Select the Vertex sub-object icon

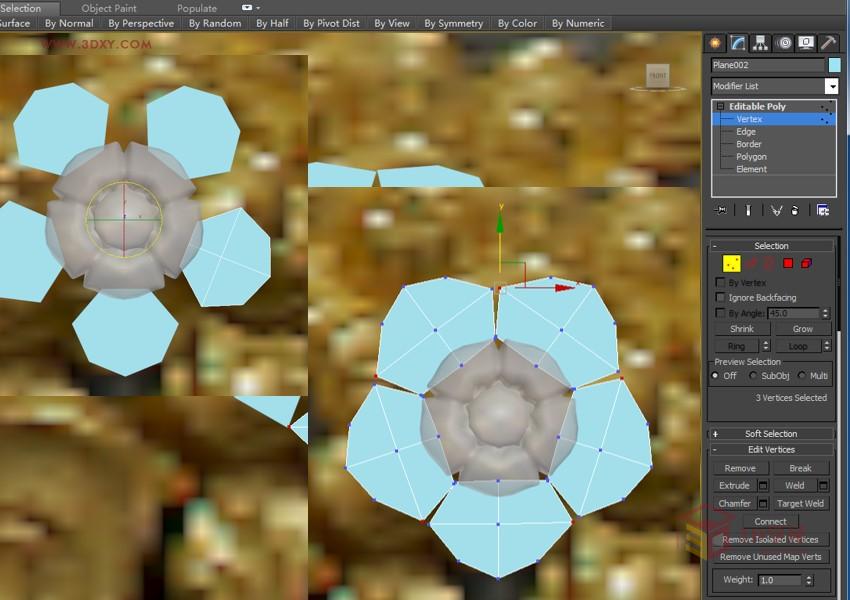click(730, 264)
